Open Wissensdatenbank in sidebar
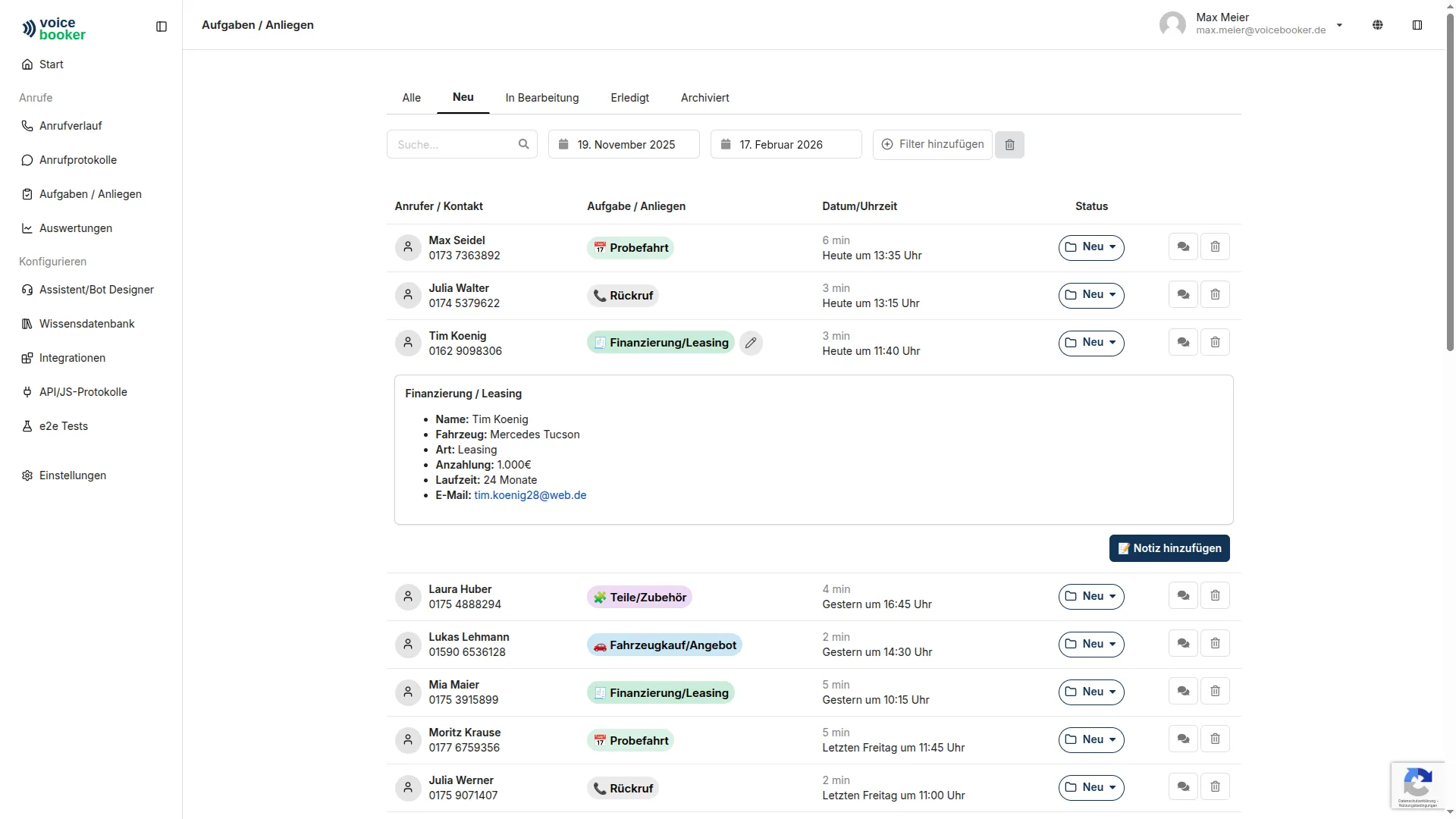1456x819 pixels. pos(86,324)
